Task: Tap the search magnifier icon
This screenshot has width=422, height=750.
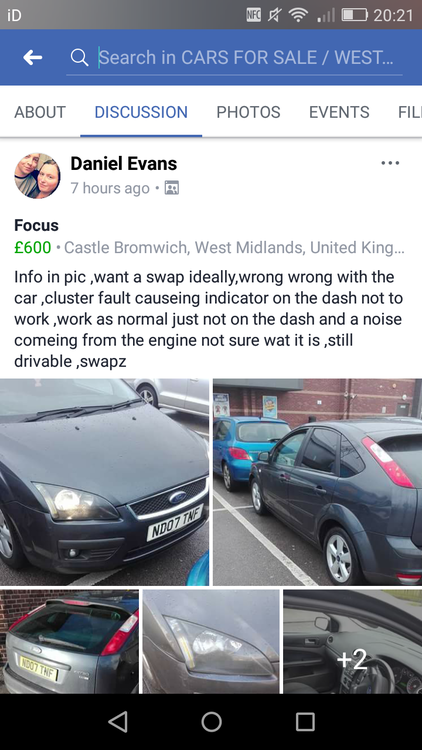Action: tap(79, 57)
